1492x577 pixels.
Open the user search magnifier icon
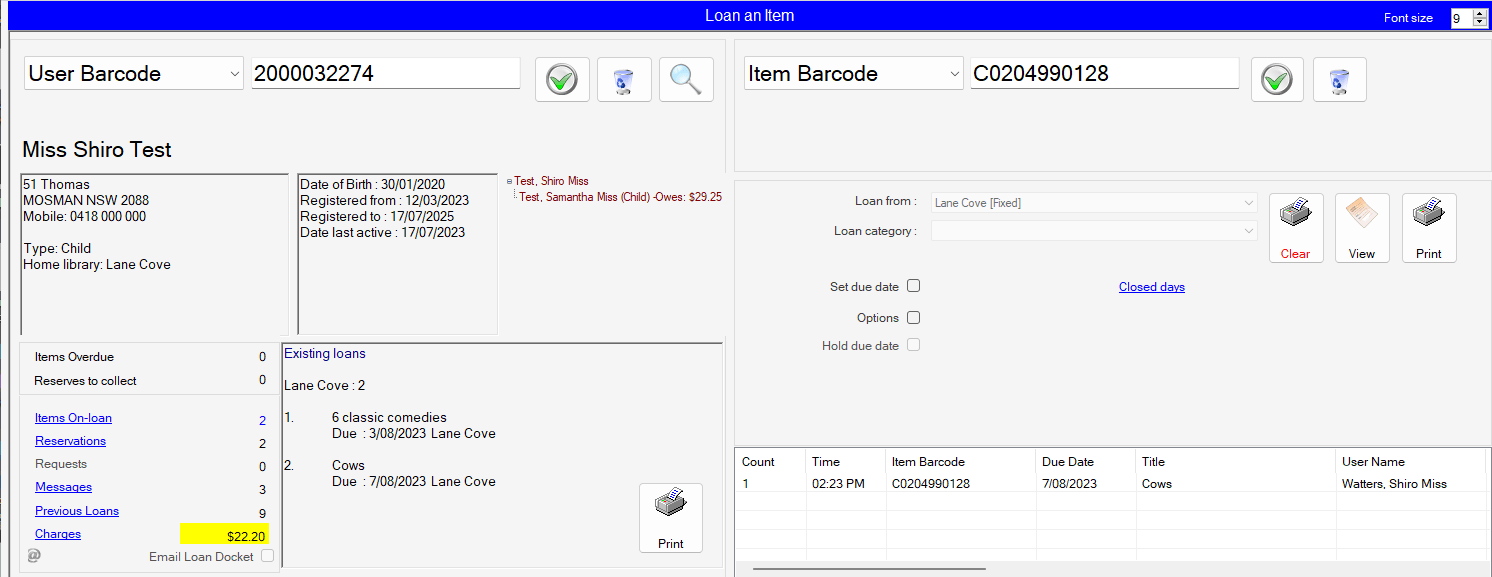pyautogui.click(x=685, y=79)
